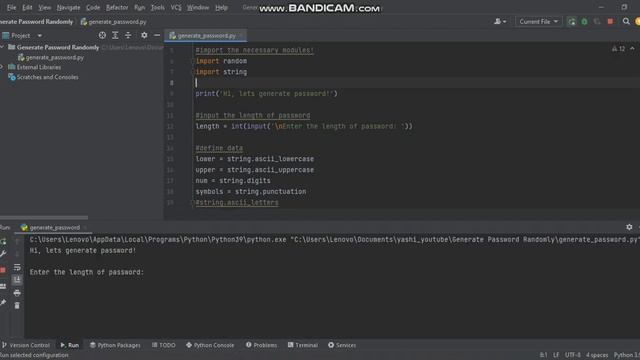Screen dimensions: 640x360
Task: Click the LF line separator in status bar
Action: pos(556,355)
